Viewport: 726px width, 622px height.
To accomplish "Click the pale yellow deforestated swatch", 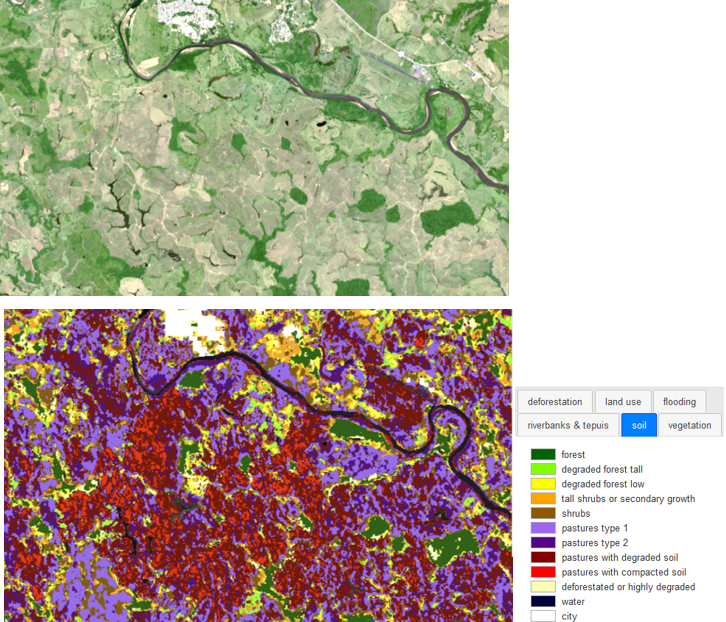I will point(543,587).
